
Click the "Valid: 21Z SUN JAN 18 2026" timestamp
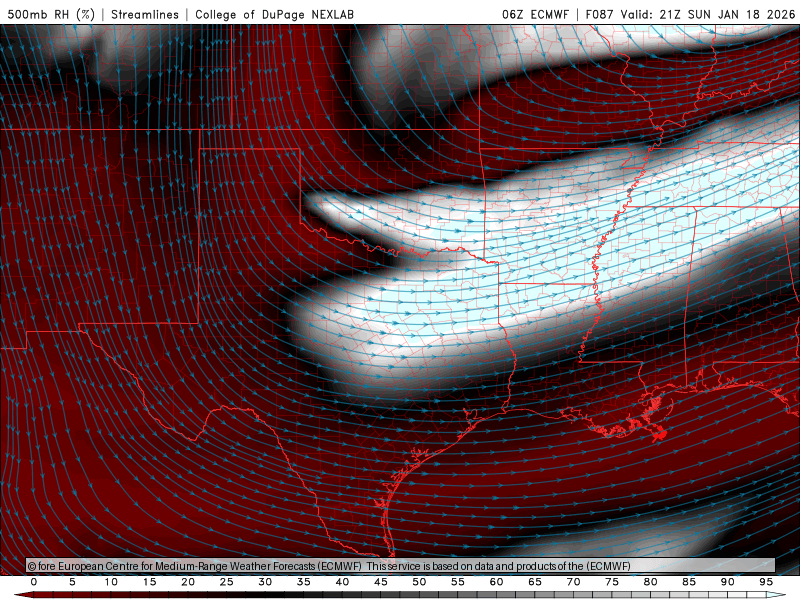point(708,14)
